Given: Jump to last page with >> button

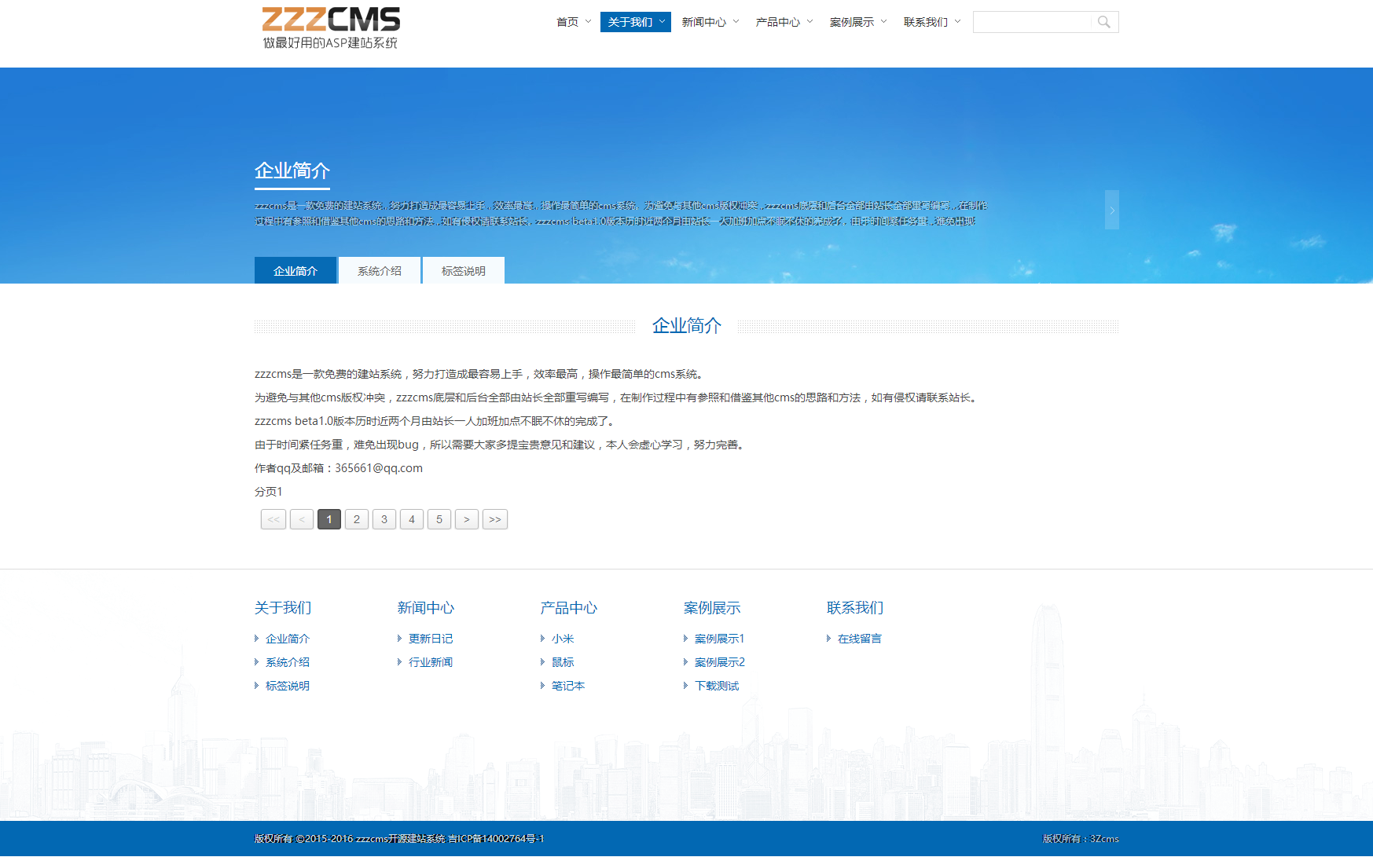Looking at the screenshot, I should pyautogui.click(x=495, y=519).
